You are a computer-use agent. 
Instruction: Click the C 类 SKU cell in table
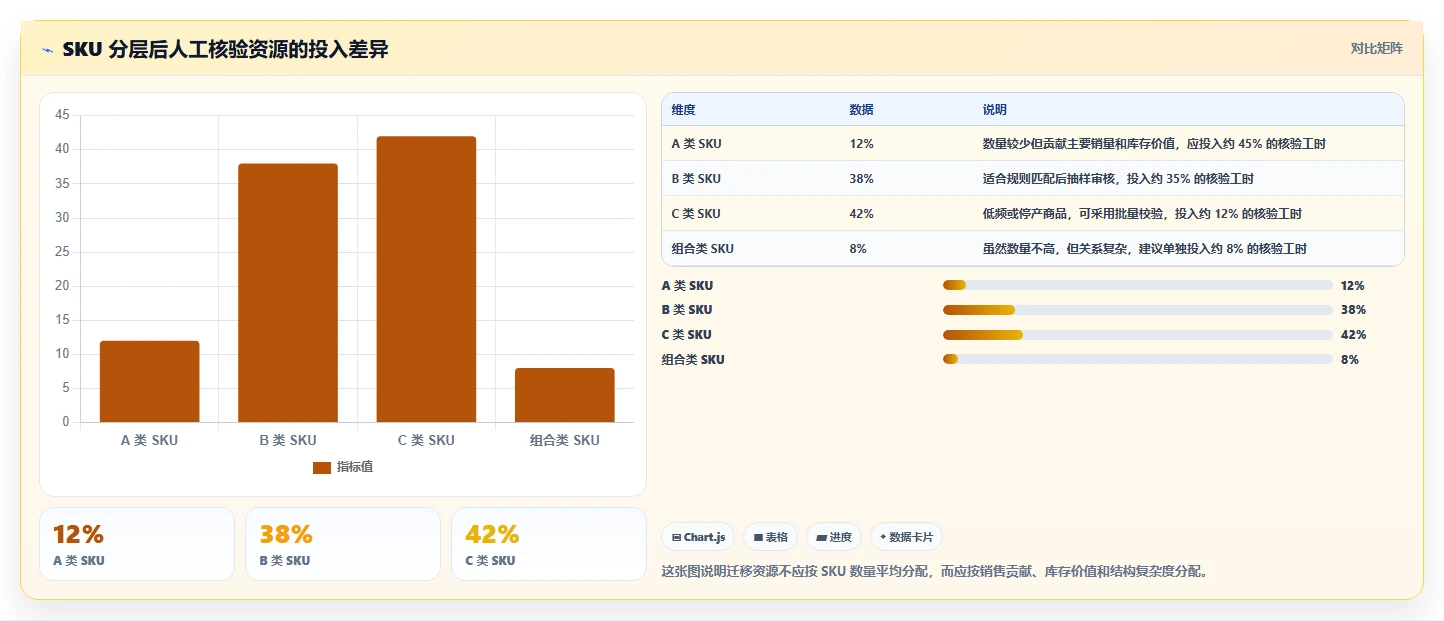[696, 214]
